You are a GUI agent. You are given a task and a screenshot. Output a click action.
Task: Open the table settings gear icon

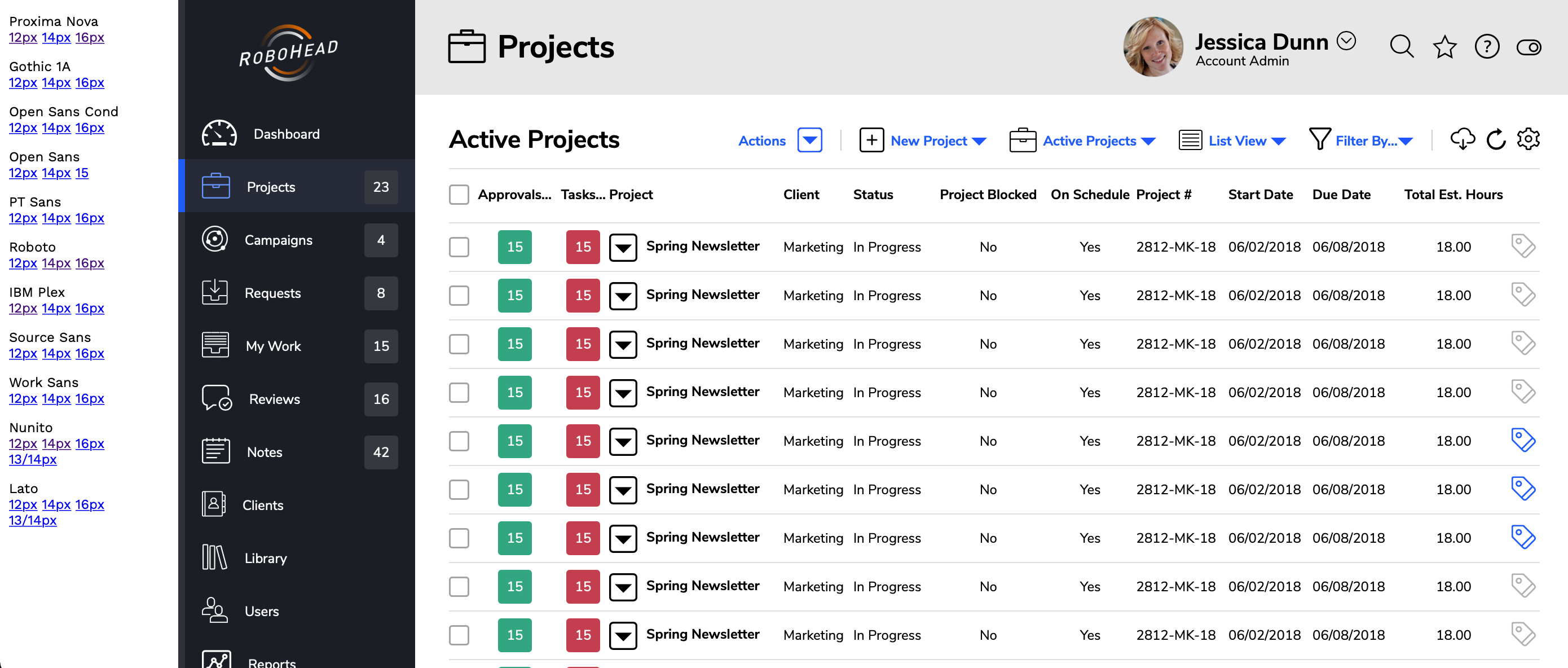click(1528, 139)
